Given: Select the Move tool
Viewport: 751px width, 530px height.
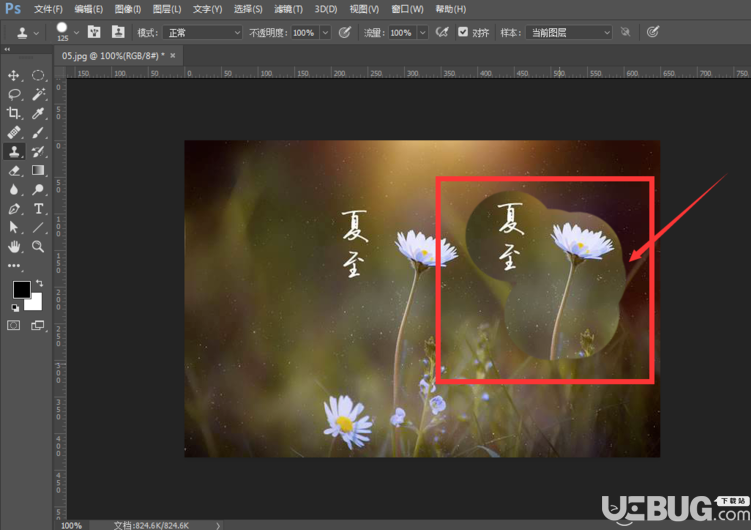Looking at the screenshot, I should [13, 75].
